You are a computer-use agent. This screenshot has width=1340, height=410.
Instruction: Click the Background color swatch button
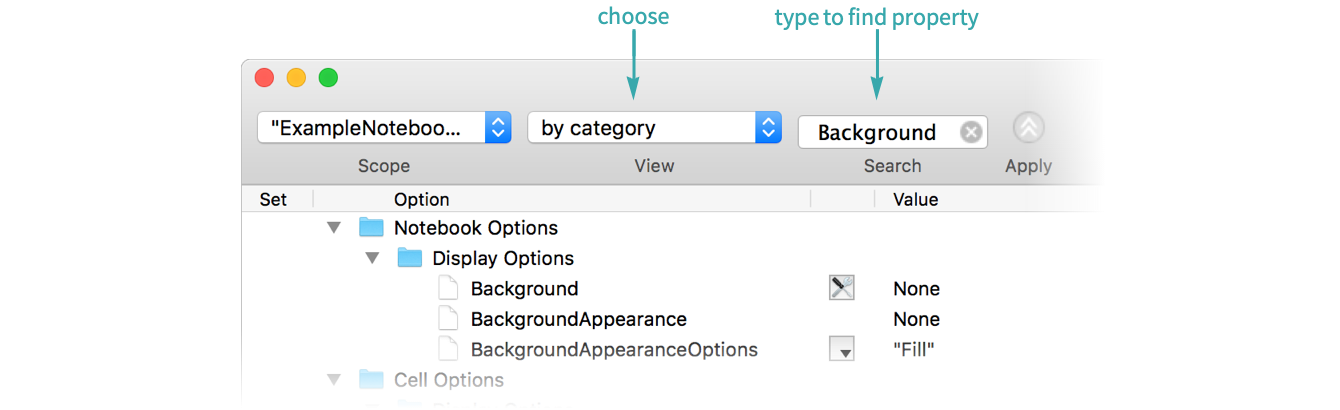point(842,289)
